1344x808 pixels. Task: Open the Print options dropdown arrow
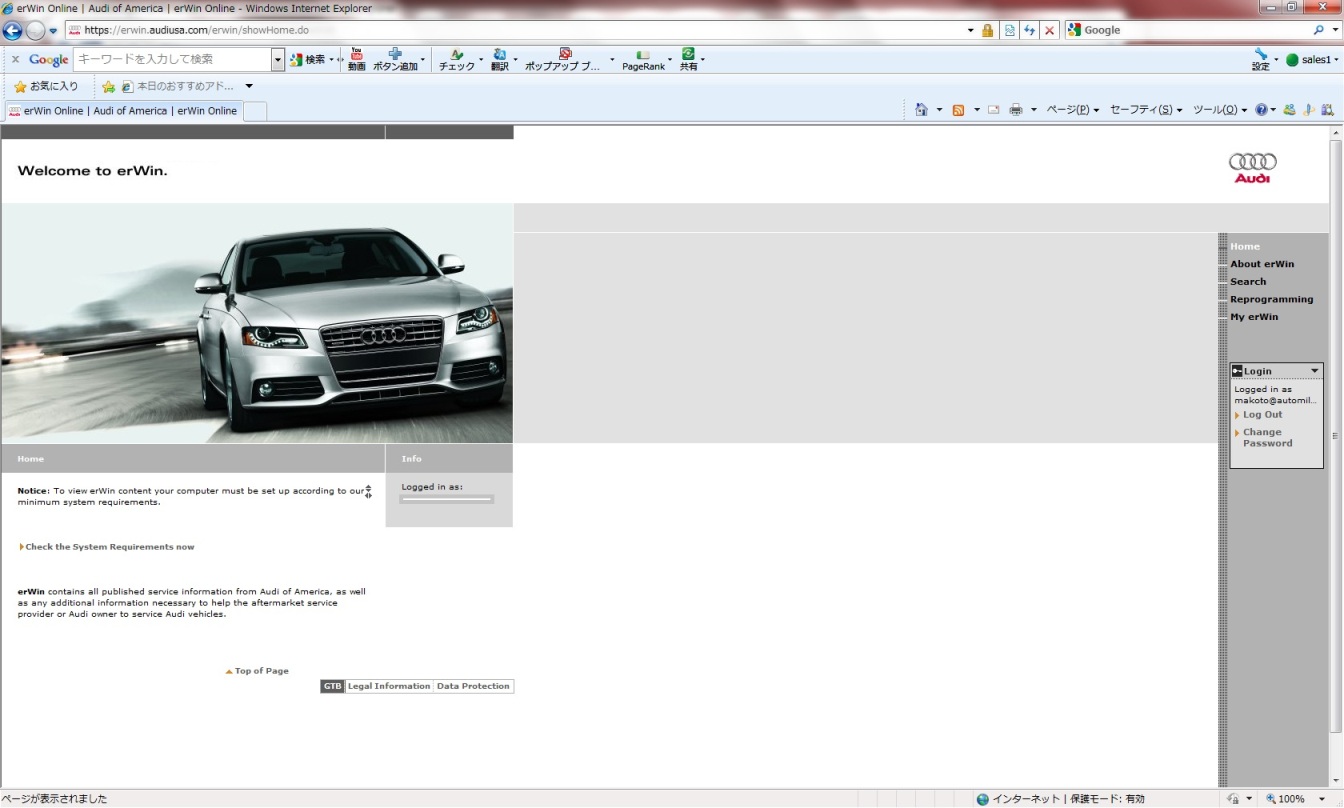[1034, 110]
